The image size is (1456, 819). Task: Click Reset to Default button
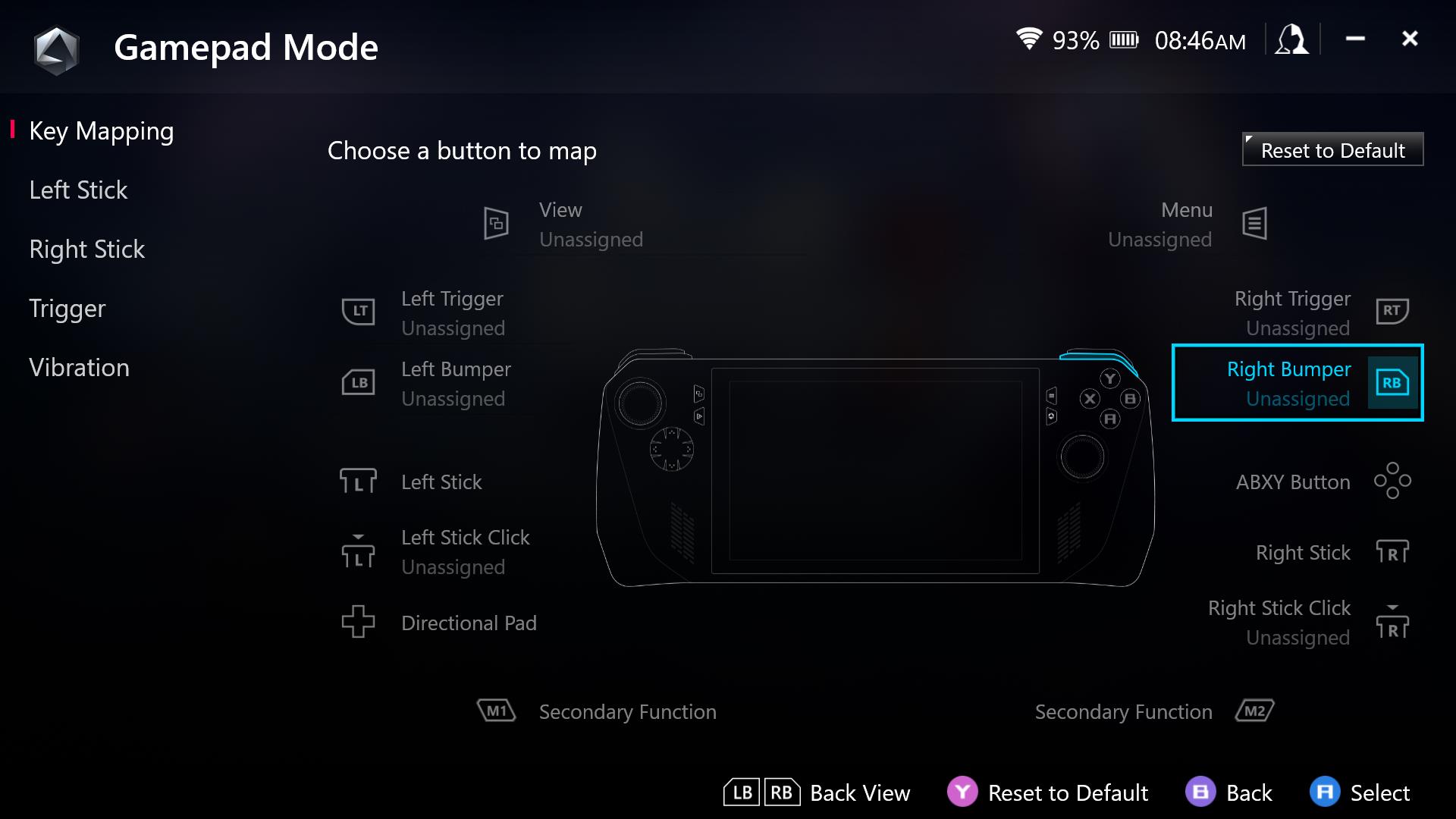tap(1332, 150)
